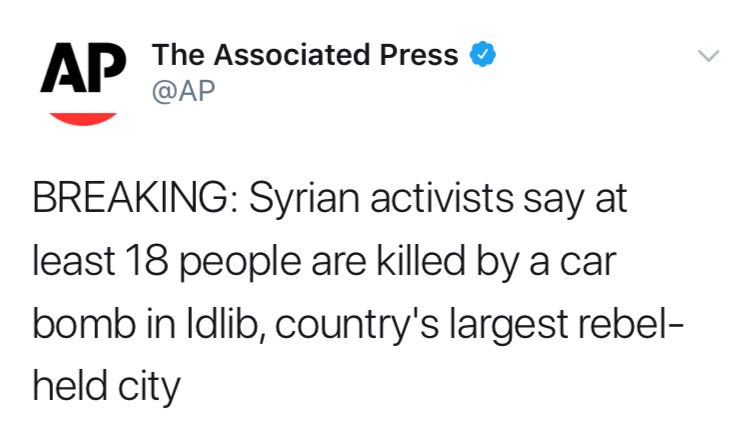Image resolution: width=743 pixels, height=427 pixels.
Task: Click the word Syrian in tweet
Action: pos(304,200)
